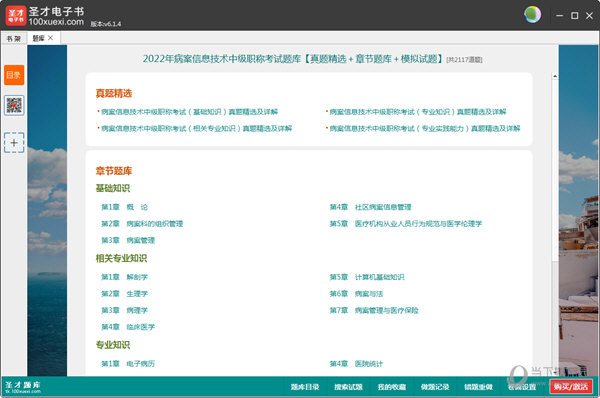The width and height of the screenshot is (600, 398).
Task: Open 搜索试题 in bottom bar
Action: click(x=348, y=387)
